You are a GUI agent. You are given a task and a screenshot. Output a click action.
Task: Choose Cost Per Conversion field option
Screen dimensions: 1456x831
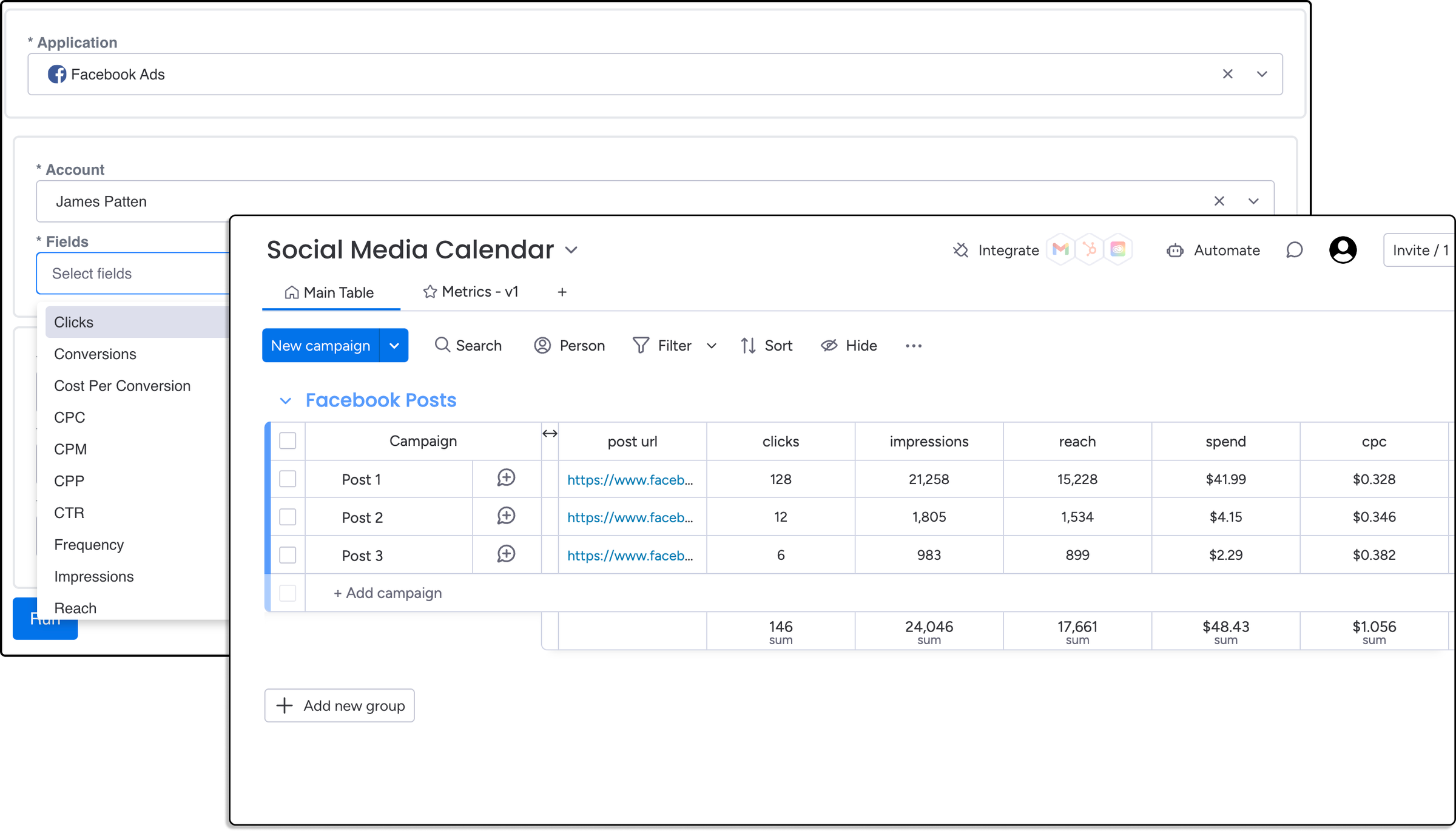[122, 386]
